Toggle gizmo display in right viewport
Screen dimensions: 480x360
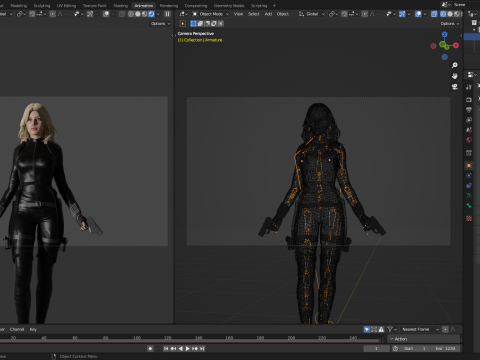click(x=402, y=14)
